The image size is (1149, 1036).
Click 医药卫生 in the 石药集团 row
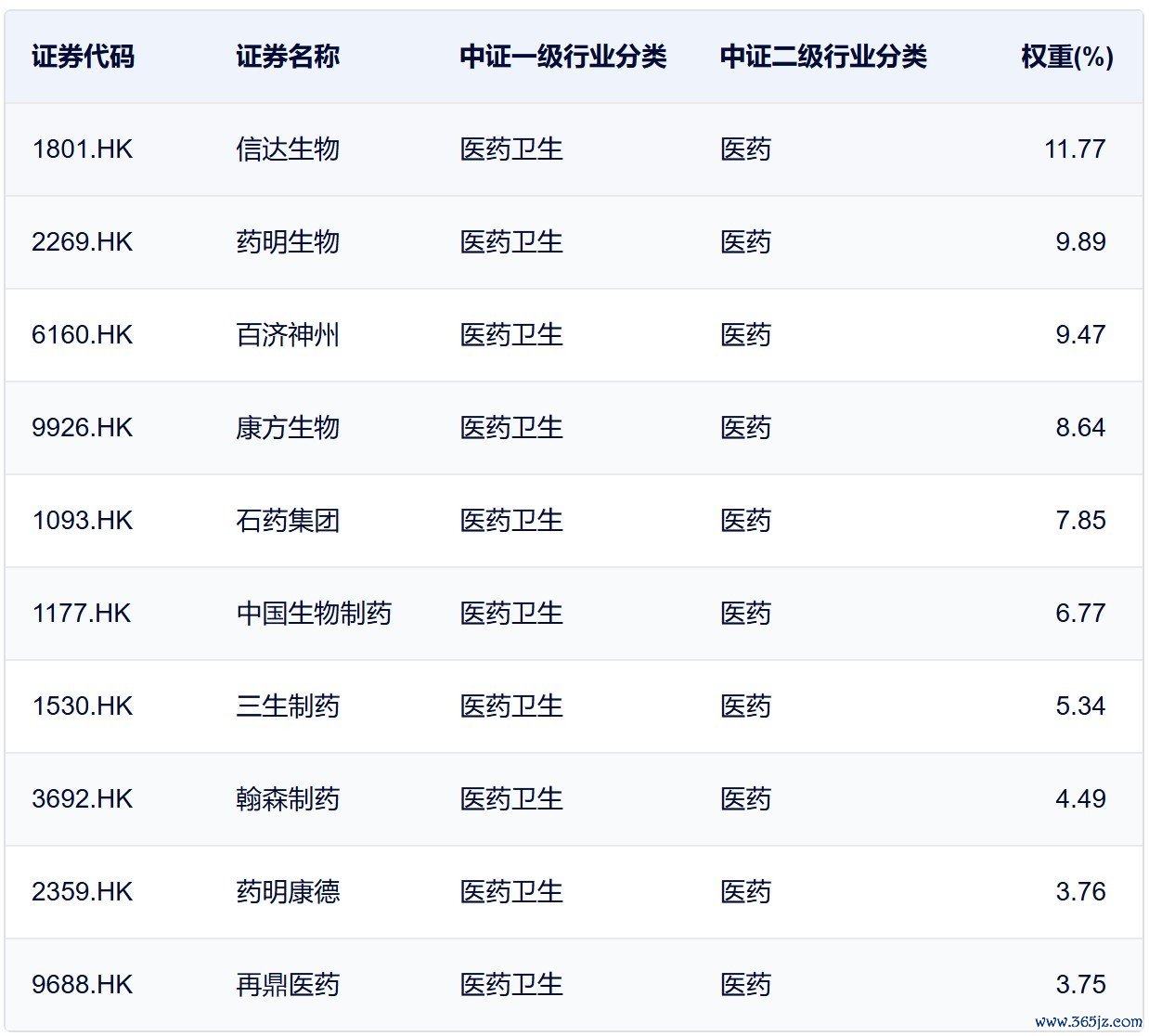[x=511, y=521]
